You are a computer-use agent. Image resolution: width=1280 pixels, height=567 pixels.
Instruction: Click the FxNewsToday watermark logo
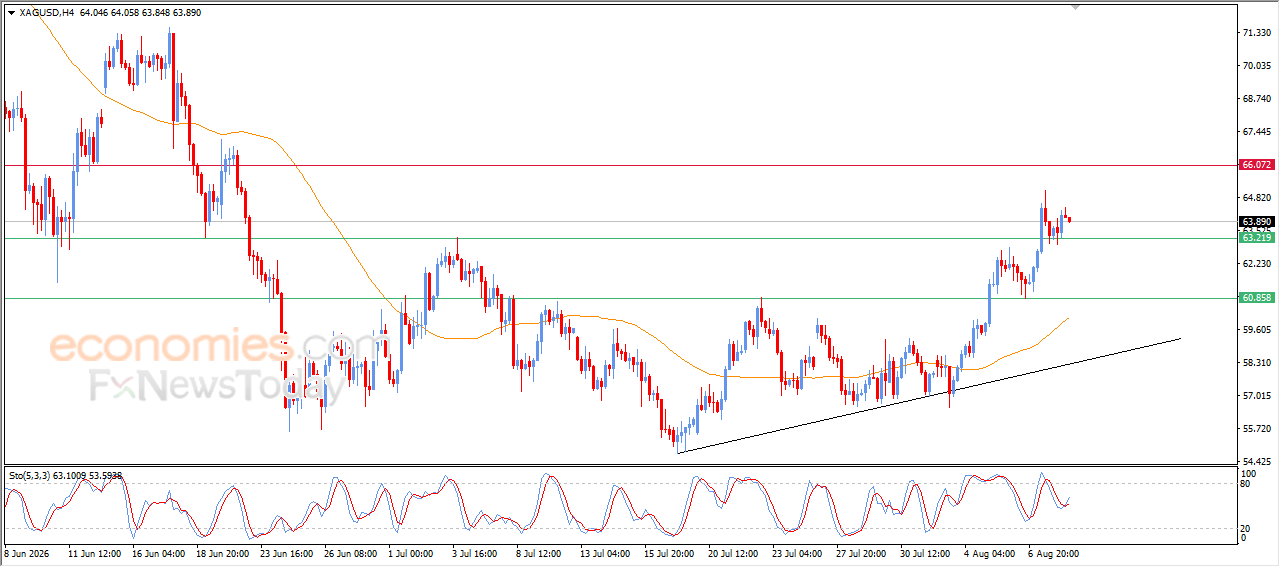point(215,386)
